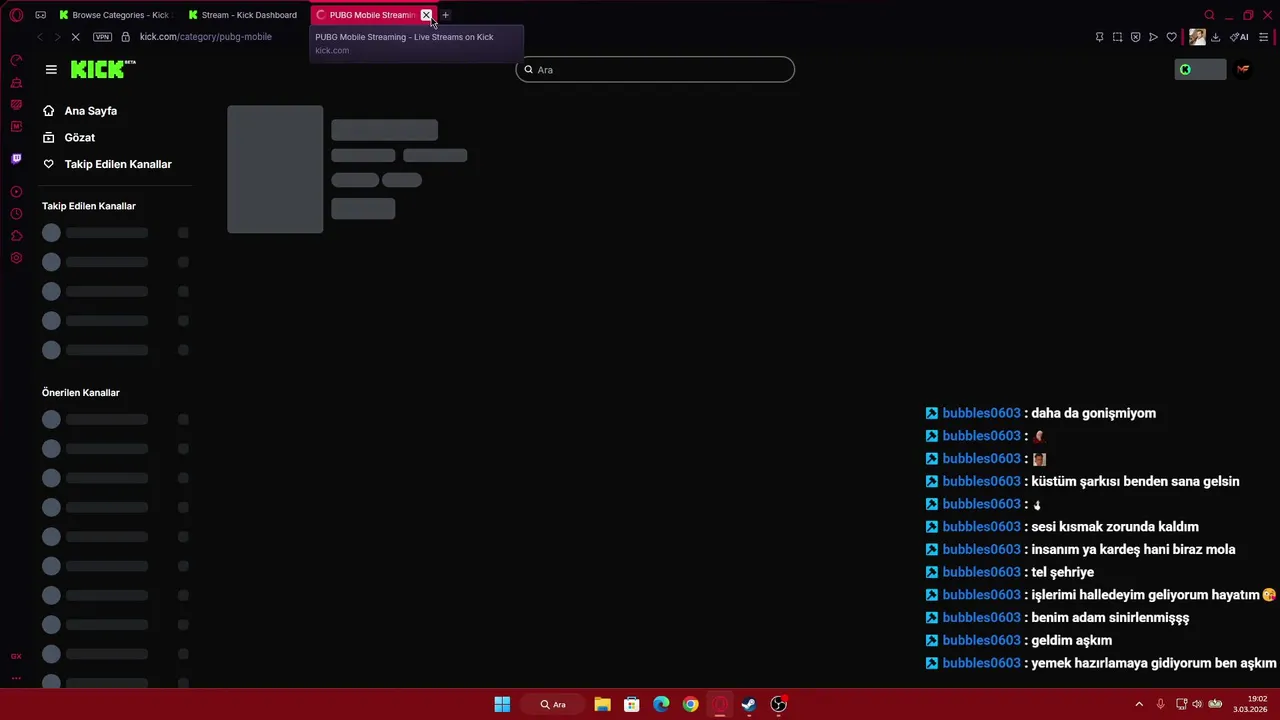Open File Explorer from taskbar
Screen dimensions: 1280x720
click(602, 704)
